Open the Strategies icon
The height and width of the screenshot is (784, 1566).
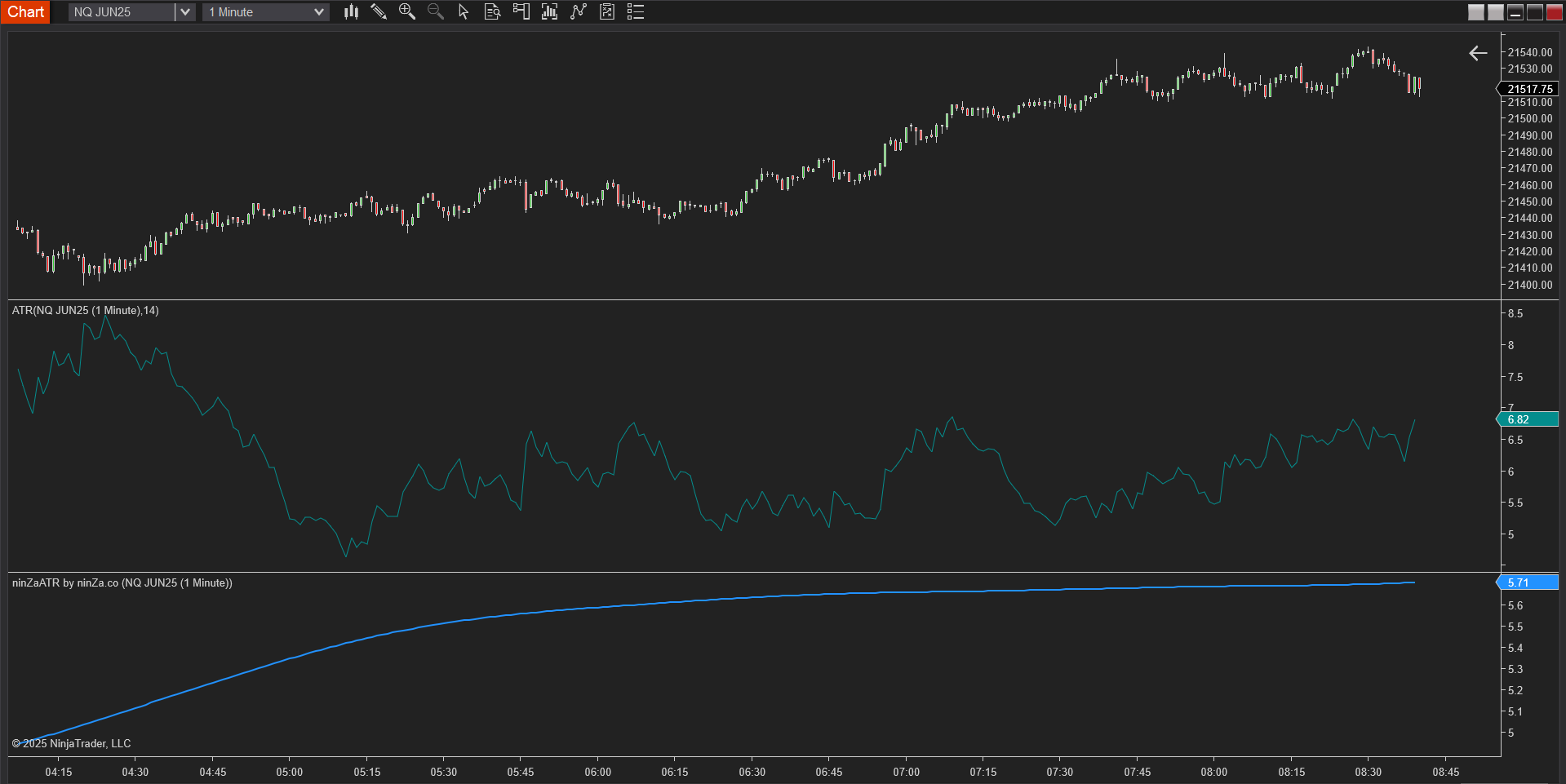pos(607,11)
